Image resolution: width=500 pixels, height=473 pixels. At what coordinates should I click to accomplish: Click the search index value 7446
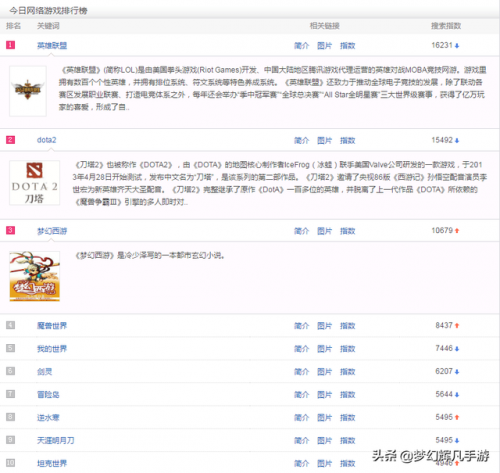pyautogui.click(x=444, y=348)
